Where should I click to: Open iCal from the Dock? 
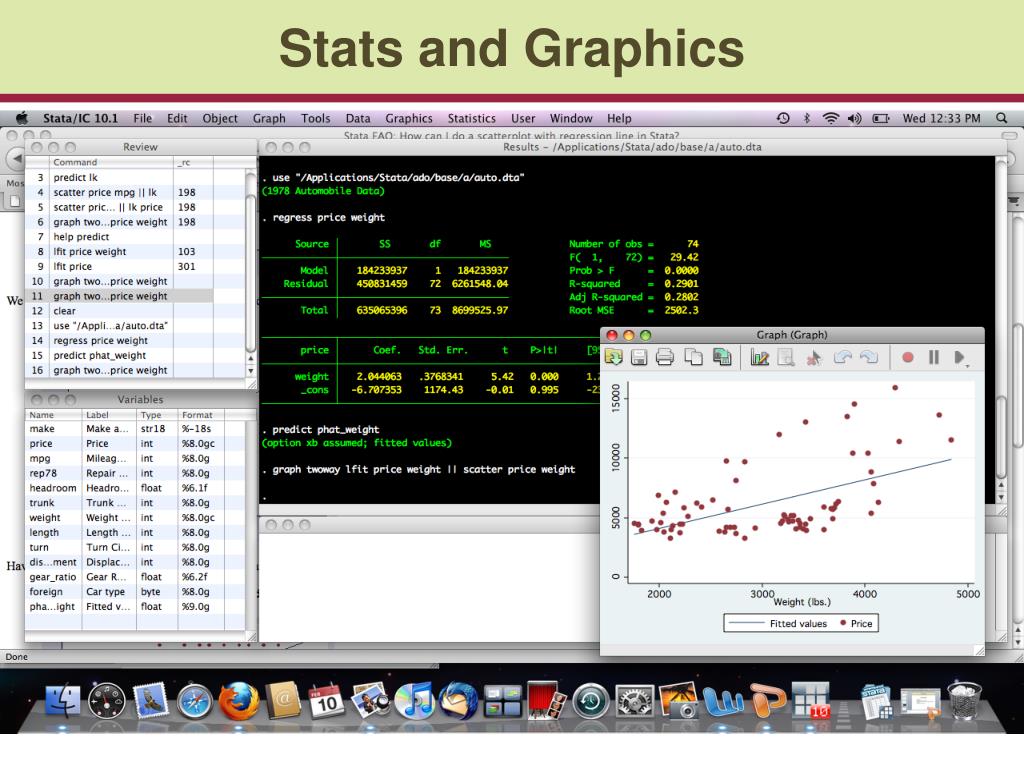(327, 701)
